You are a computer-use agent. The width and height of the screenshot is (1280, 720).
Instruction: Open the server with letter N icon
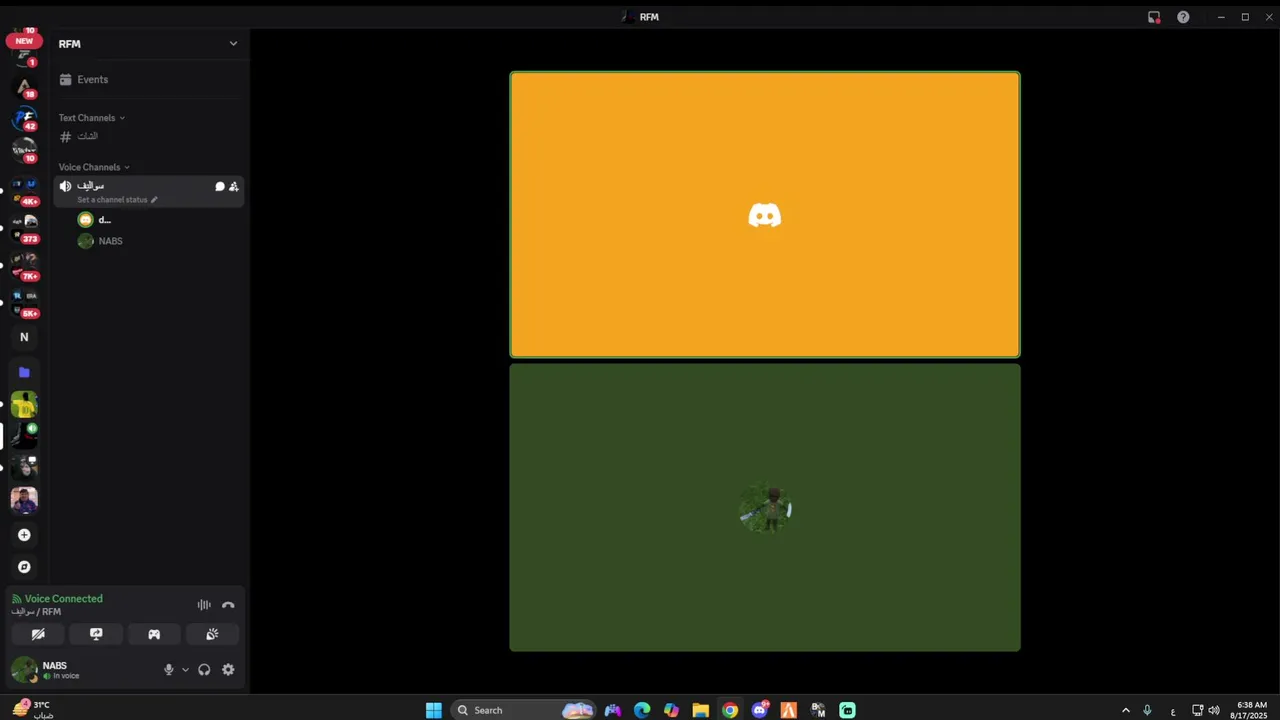(x=24, y=337)
